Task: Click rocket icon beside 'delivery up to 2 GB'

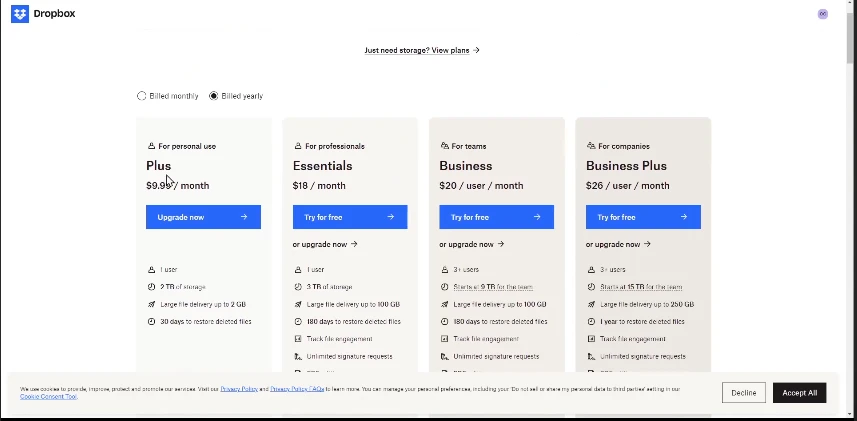Action: [151, 305]
